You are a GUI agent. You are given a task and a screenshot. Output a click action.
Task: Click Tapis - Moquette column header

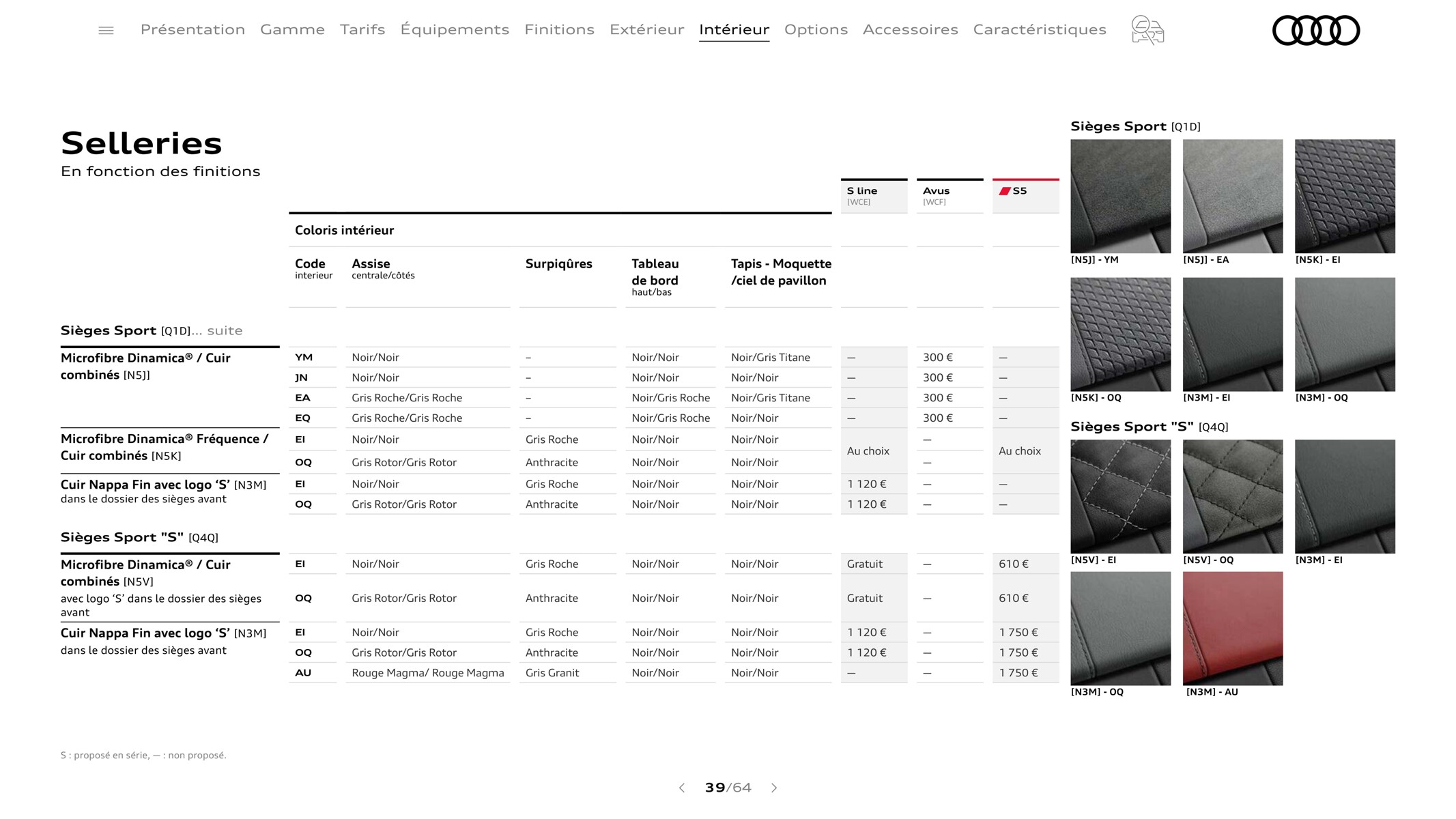coord(781,272)
